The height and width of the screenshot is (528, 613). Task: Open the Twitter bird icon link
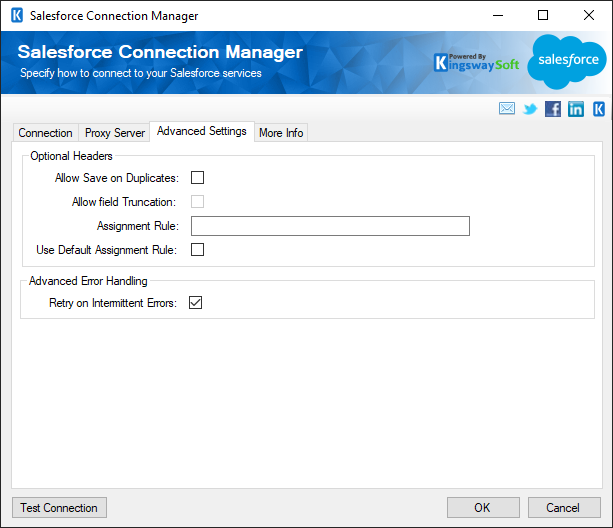(530, 109)
